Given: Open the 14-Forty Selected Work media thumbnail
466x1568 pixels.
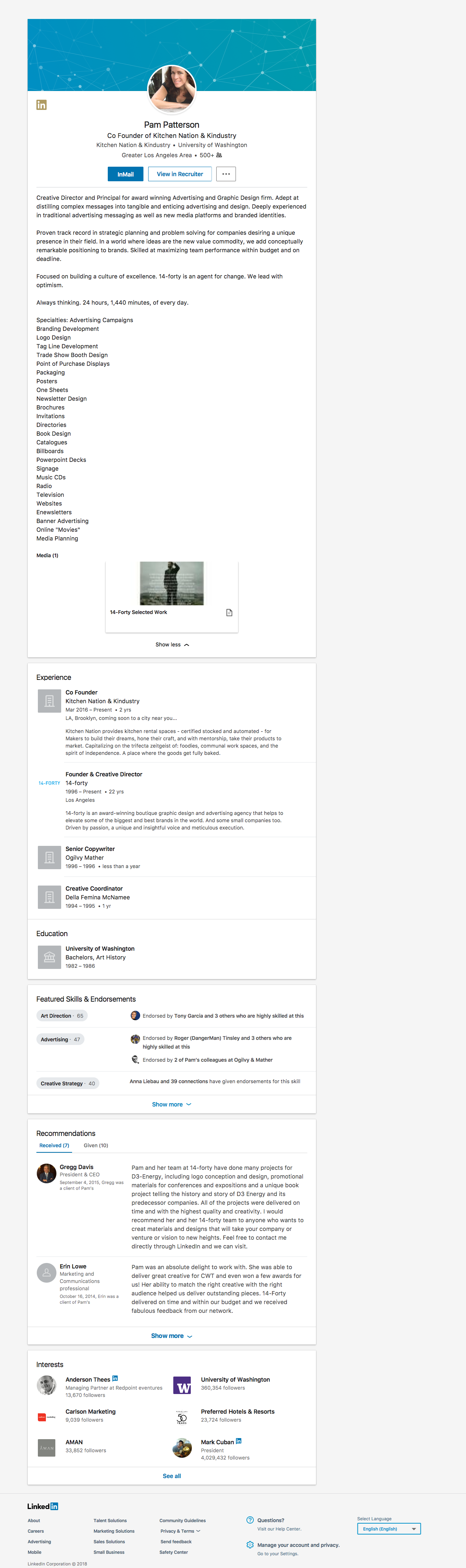Looking at the screenshot, I should pos(172,583).
